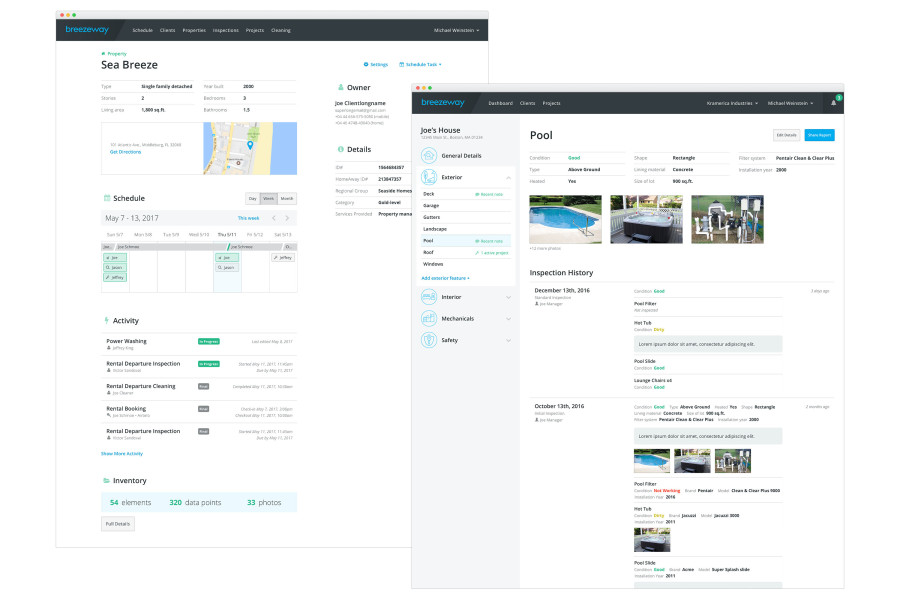Open the Inspections menu item
900x600 pixels.
tap(226, 30)
